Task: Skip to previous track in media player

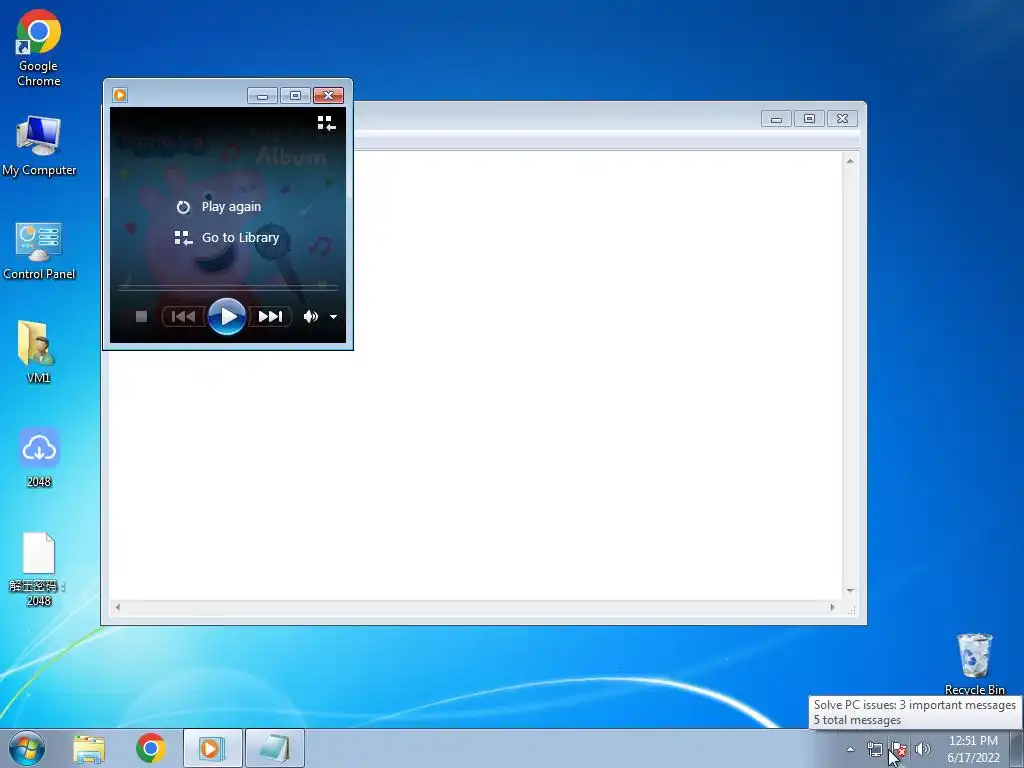Action: coord(183,317)
